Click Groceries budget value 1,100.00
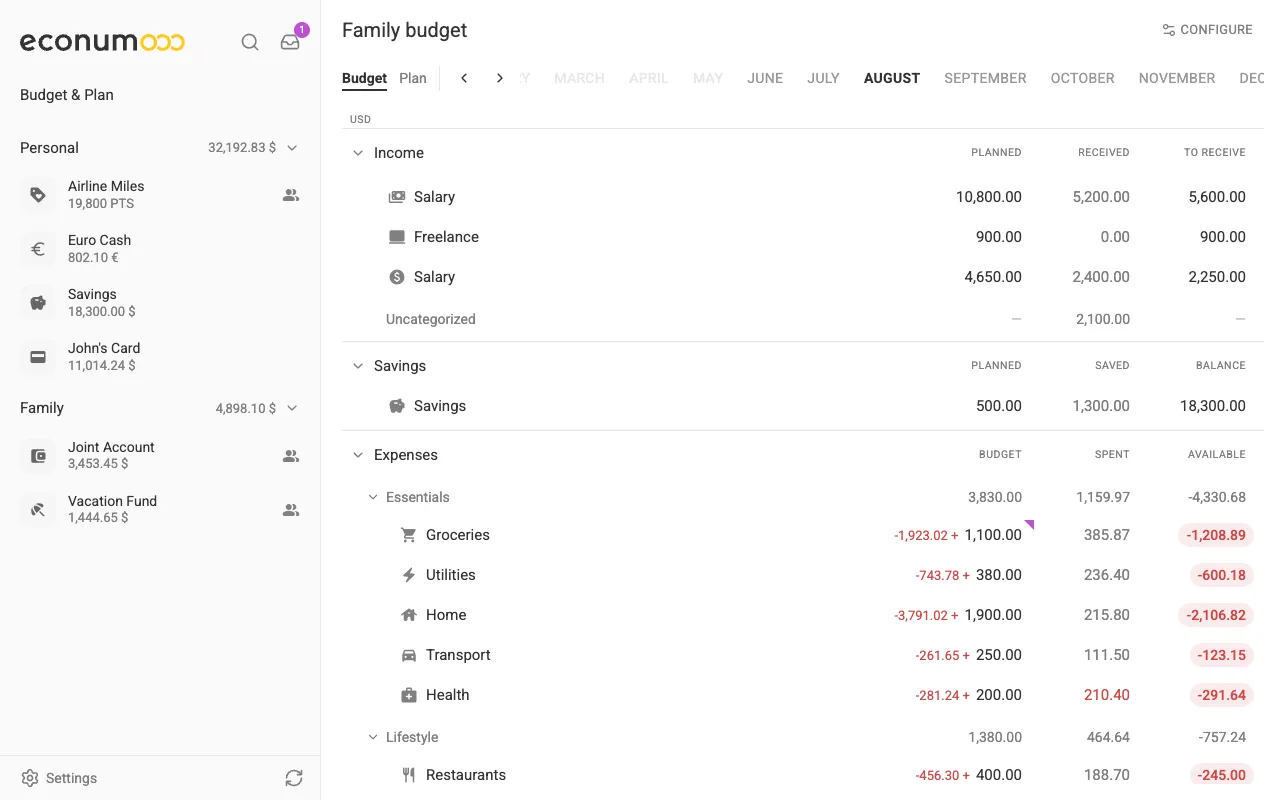This screenshot has height=800, width=1280. 993,535
